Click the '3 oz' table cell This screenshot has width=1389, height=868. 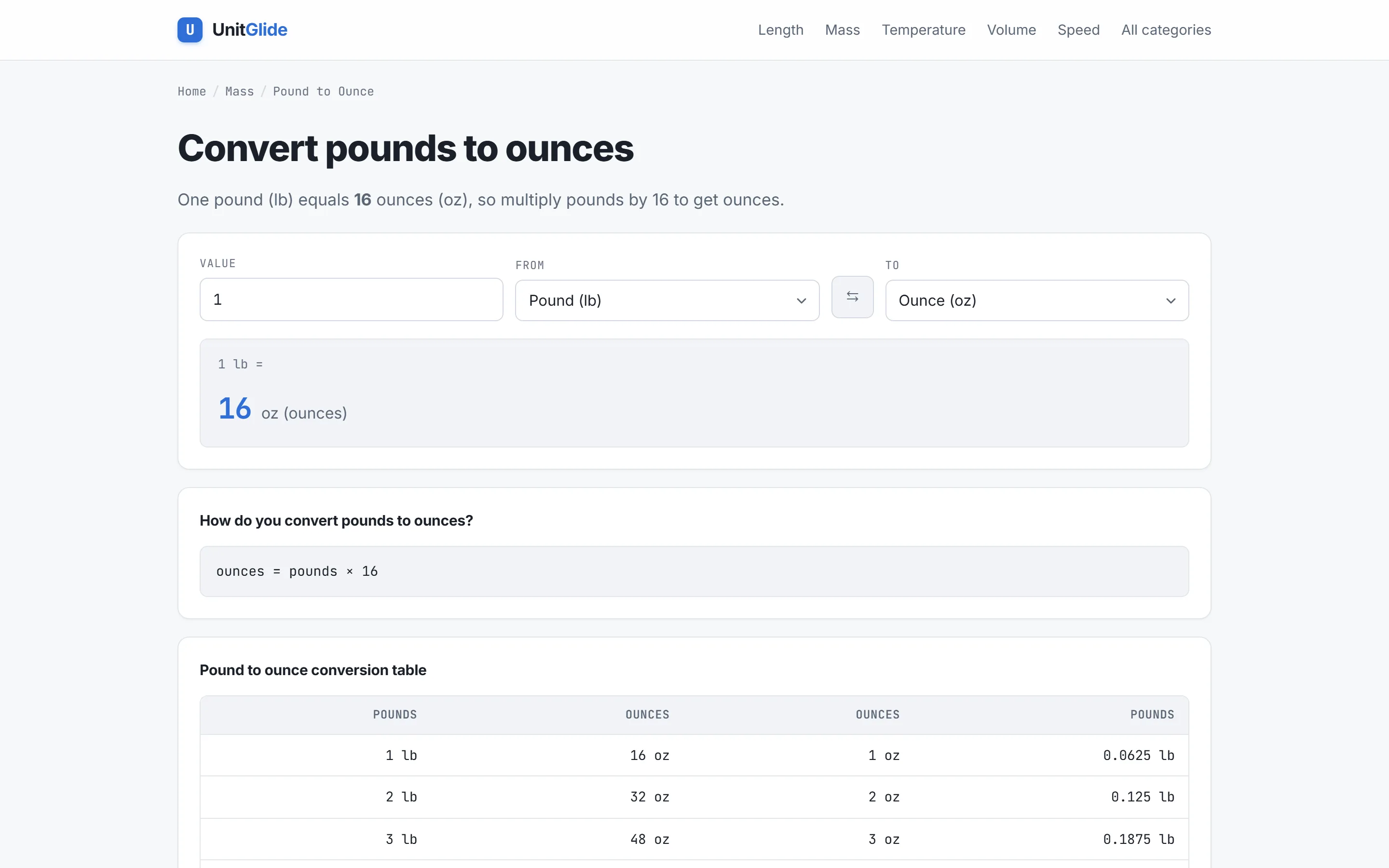(884, 839)
